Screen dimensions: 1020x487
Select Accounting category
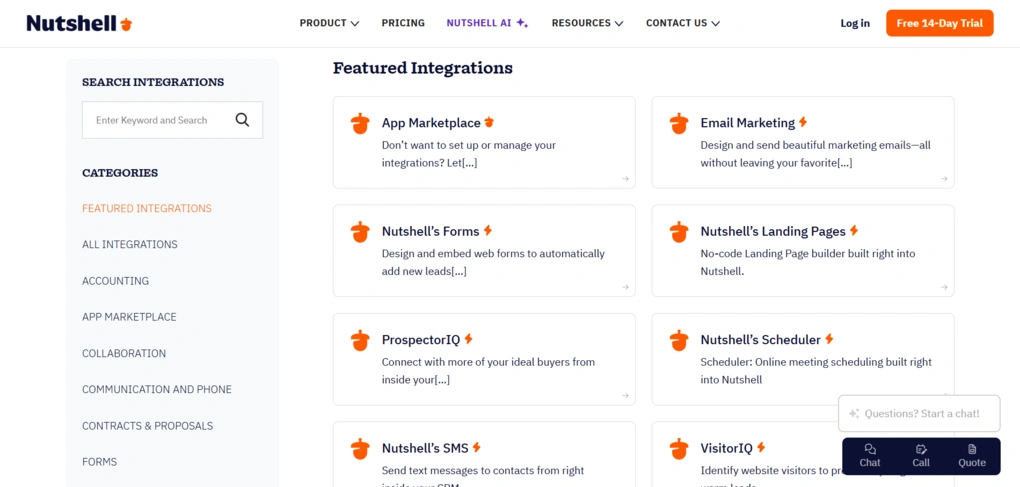[116, 281]
